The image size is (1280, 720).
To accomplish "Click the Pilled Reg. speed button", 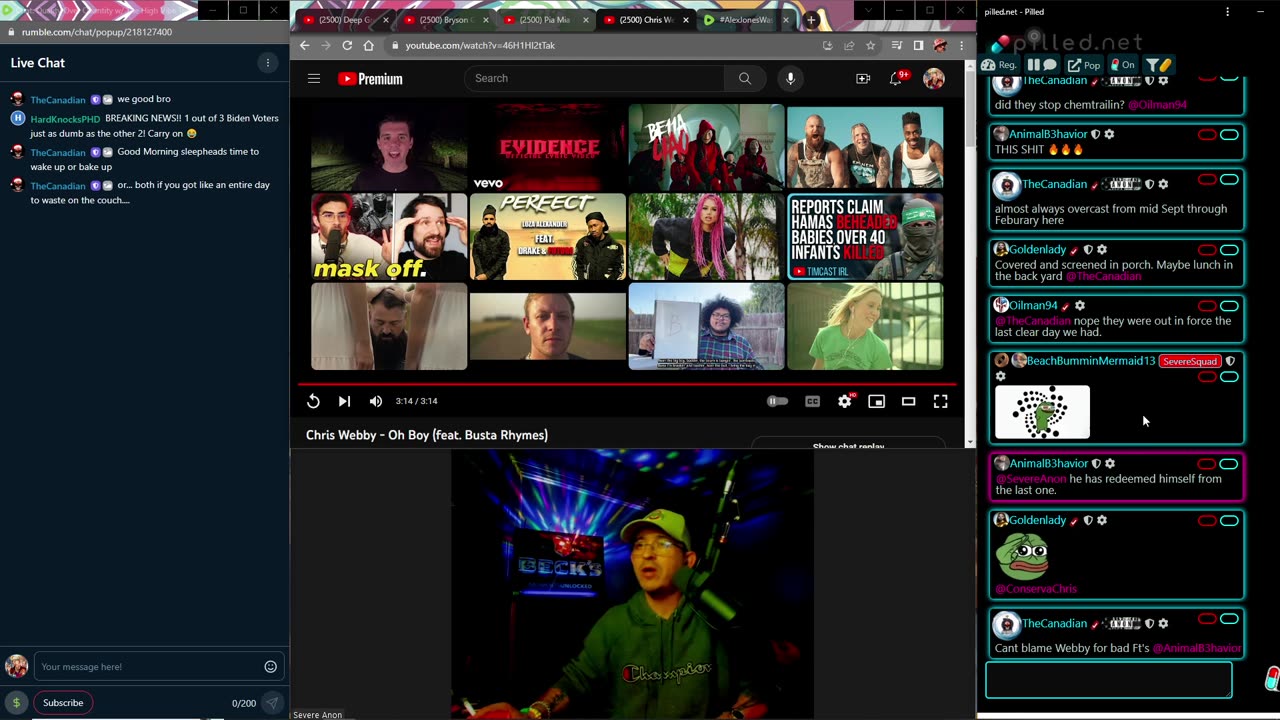I will [1000, 65].
